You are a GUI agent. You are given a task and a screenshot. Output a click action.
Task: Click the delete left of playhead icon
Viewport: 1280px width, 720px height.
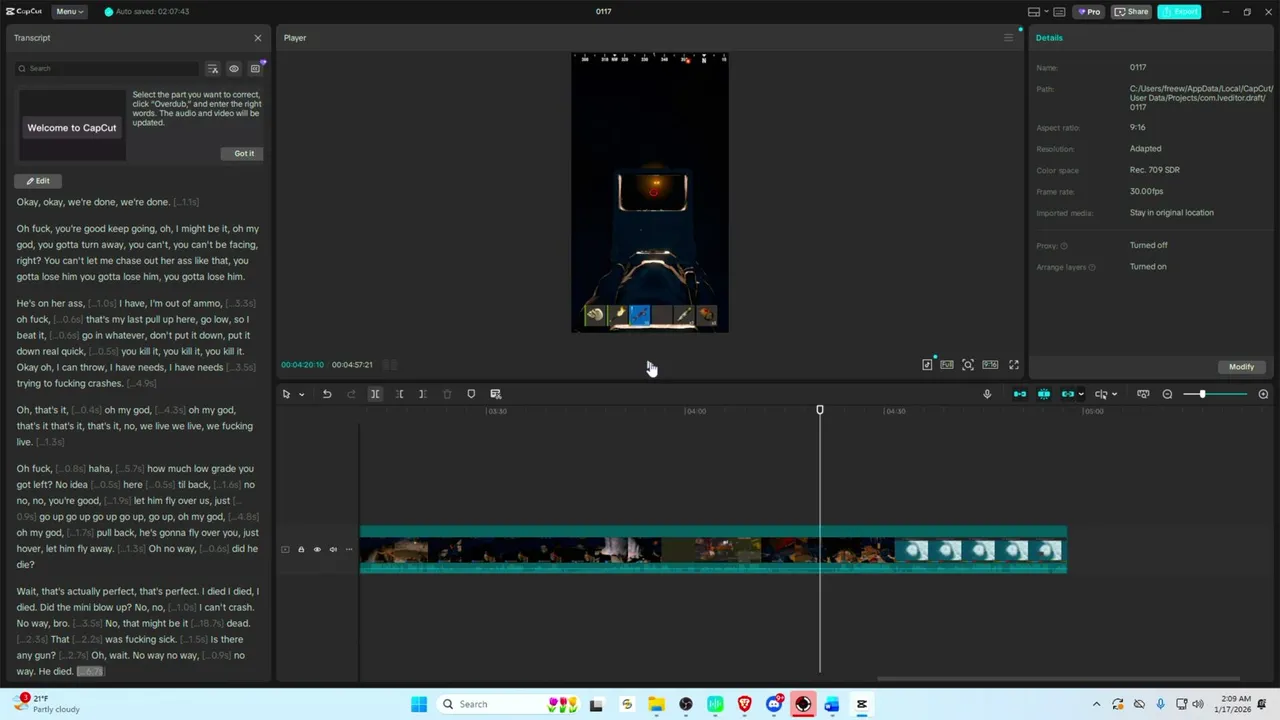(399, 394)
